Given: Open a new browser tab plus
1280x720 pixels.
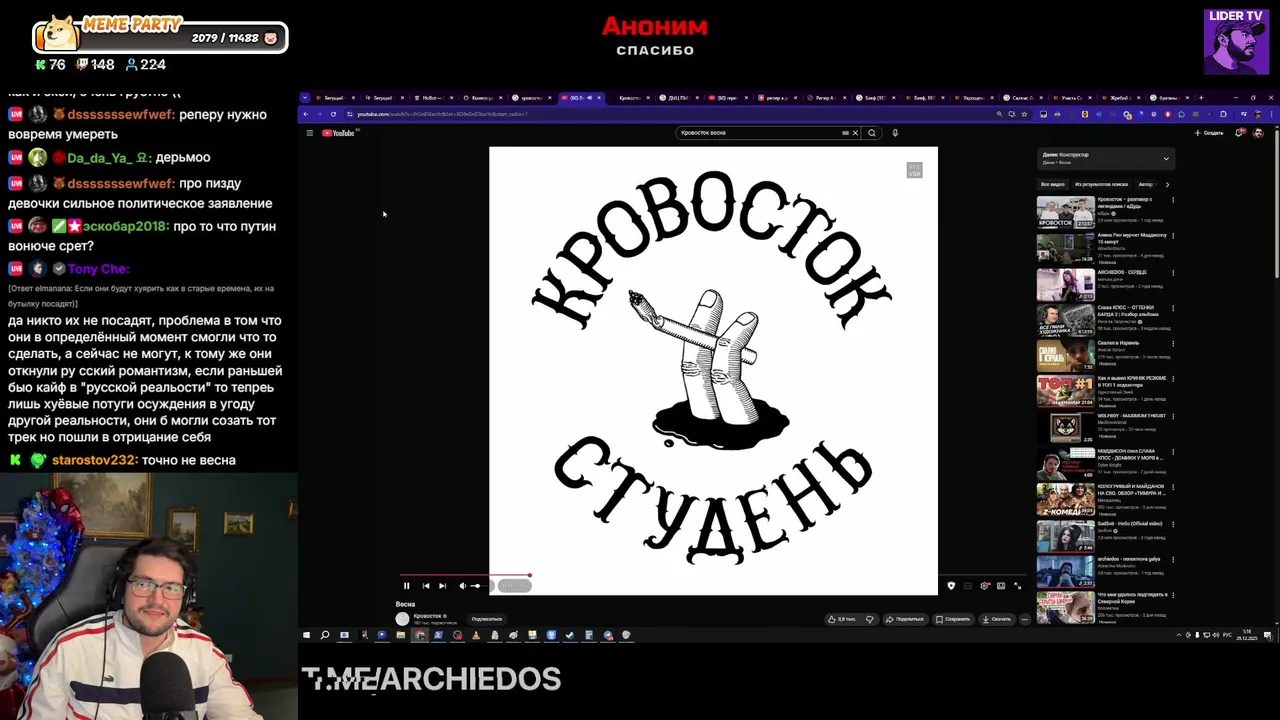Looking at the screenshot, I should pos(1202,98).
